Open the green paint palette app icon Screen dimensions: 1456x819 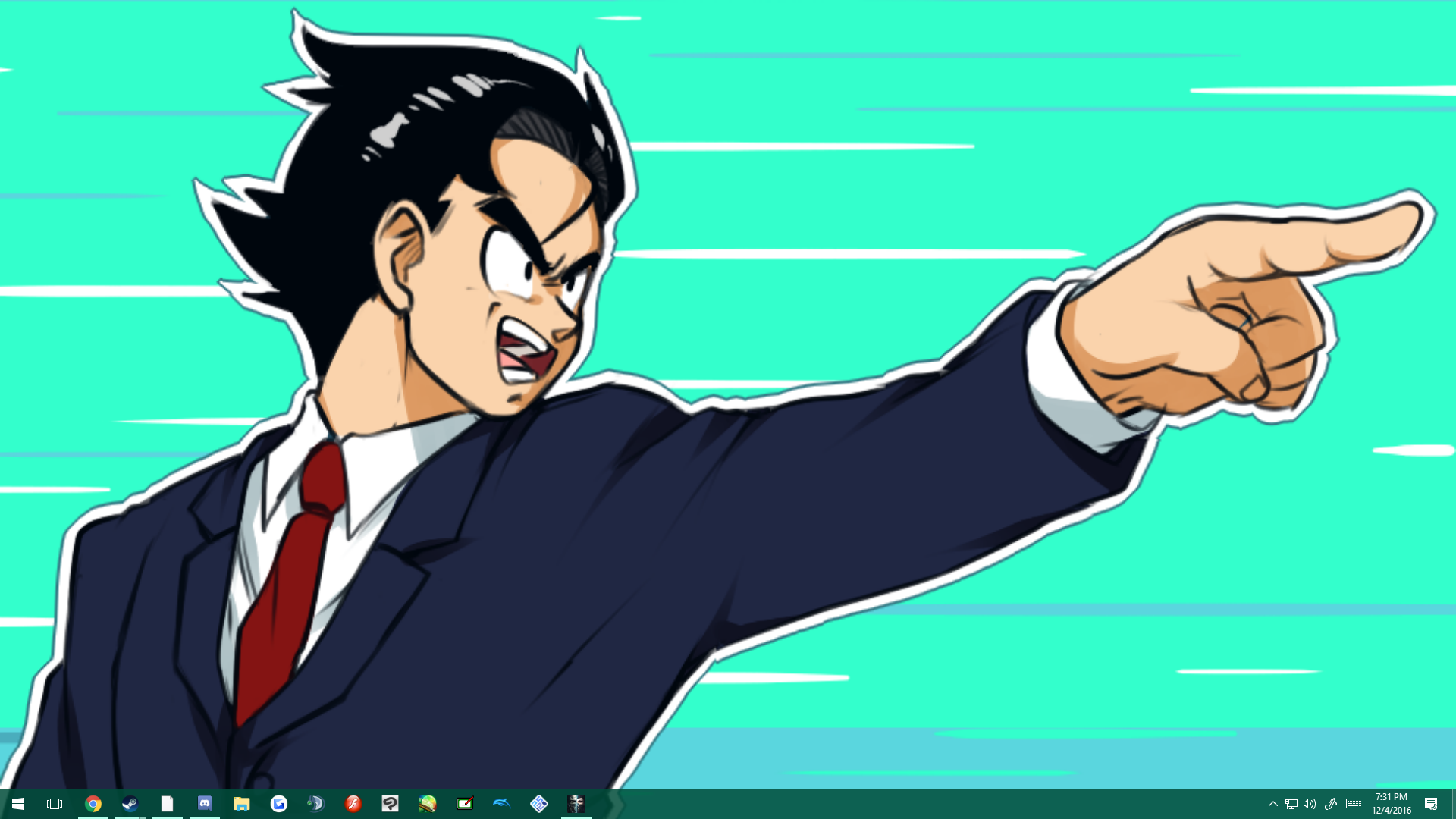(428, 804)
